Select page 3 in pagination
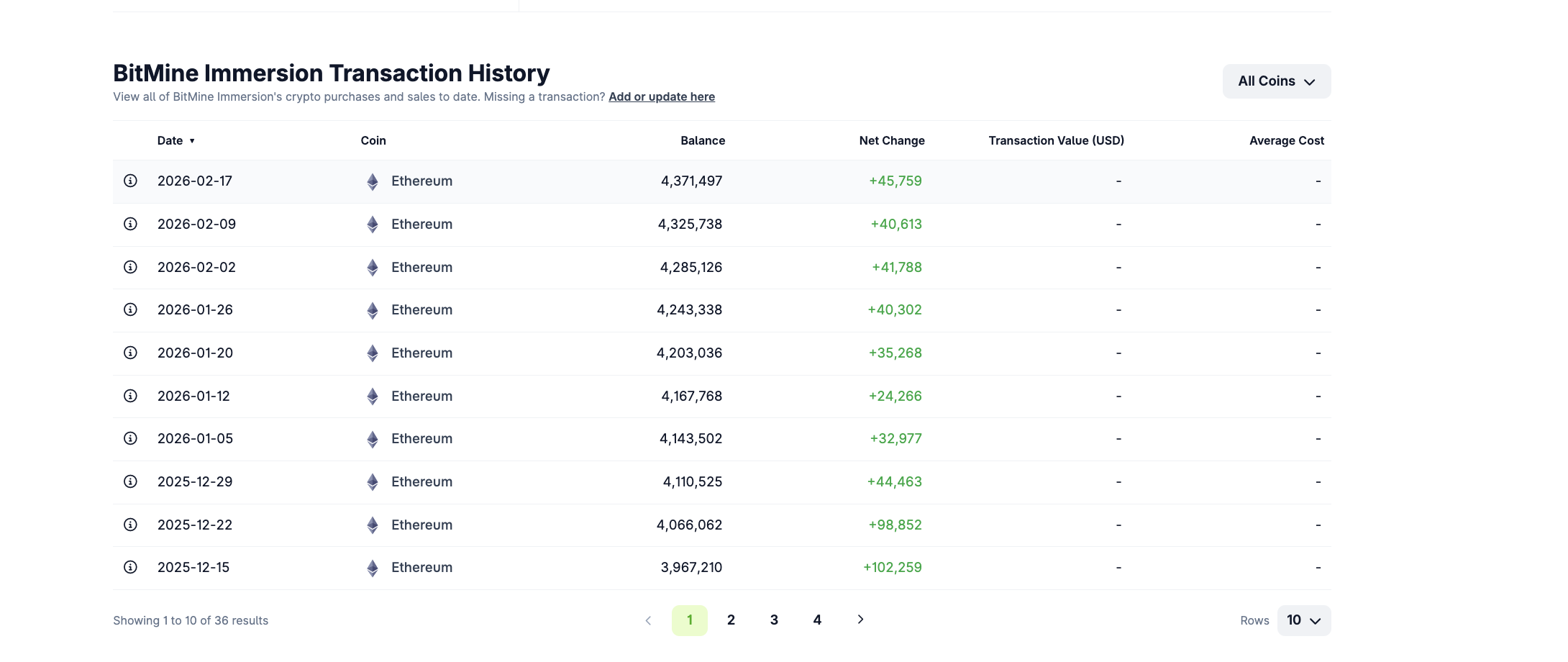Screen dimensions: 1568x662 click(774, 620)
